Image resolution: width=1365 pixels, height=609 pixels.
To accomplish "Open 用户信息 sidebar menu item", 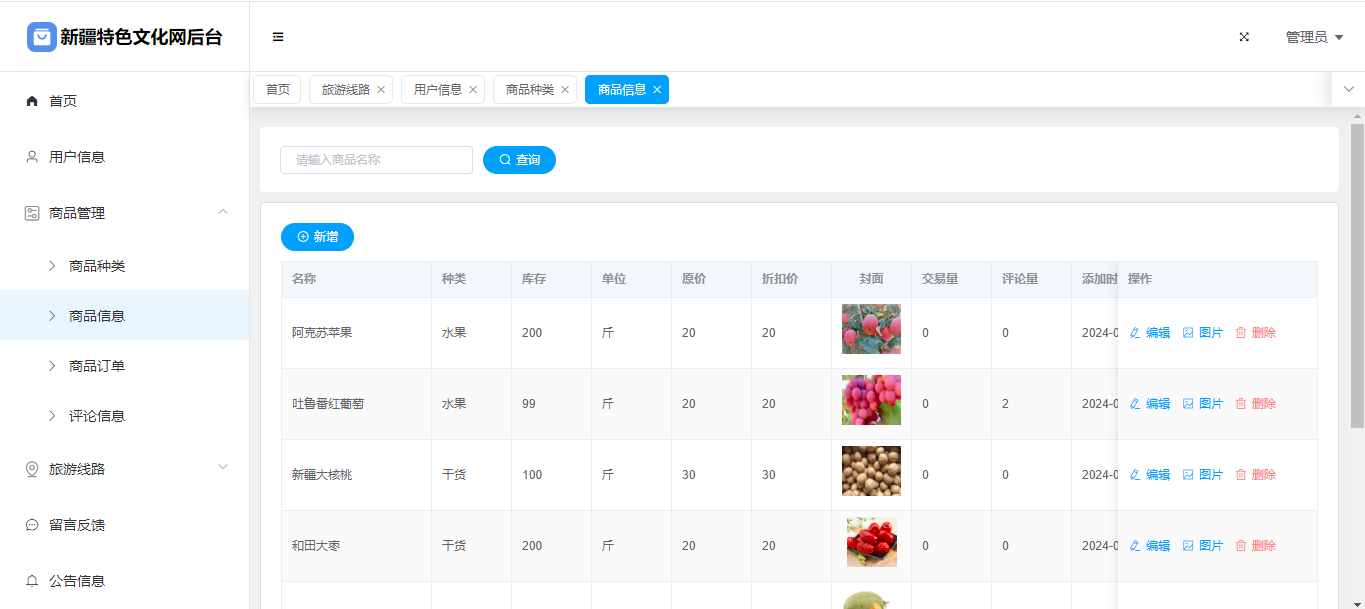I will pos(125,157).
